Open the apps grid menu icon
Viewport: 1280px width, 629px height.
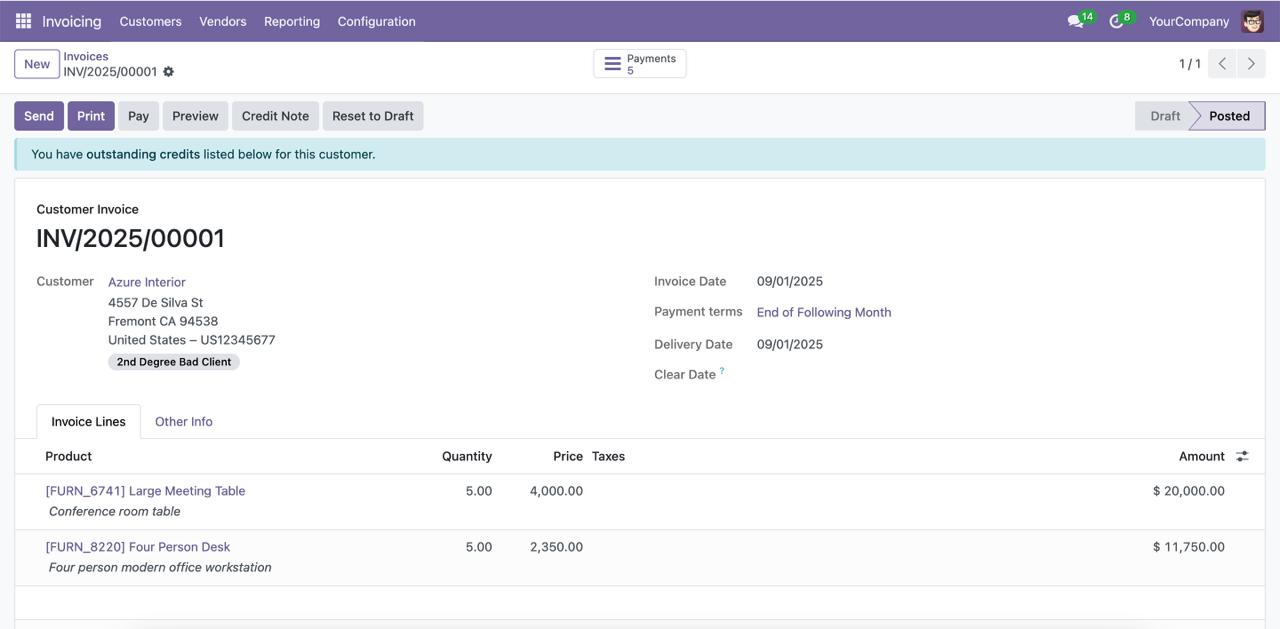[x=23, y=21]
